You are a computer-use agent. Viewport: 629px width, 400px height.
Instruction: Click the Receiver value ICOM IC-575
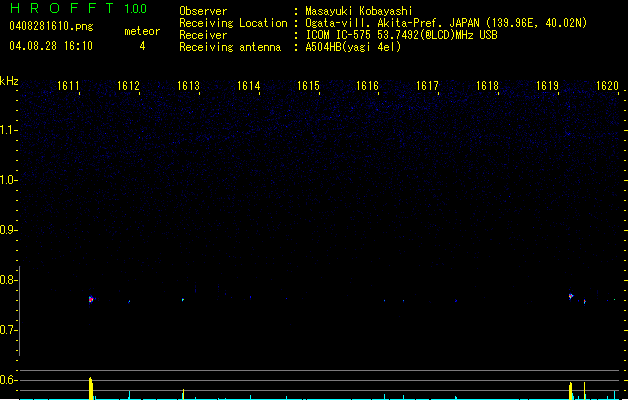click(x=338, y=35)
